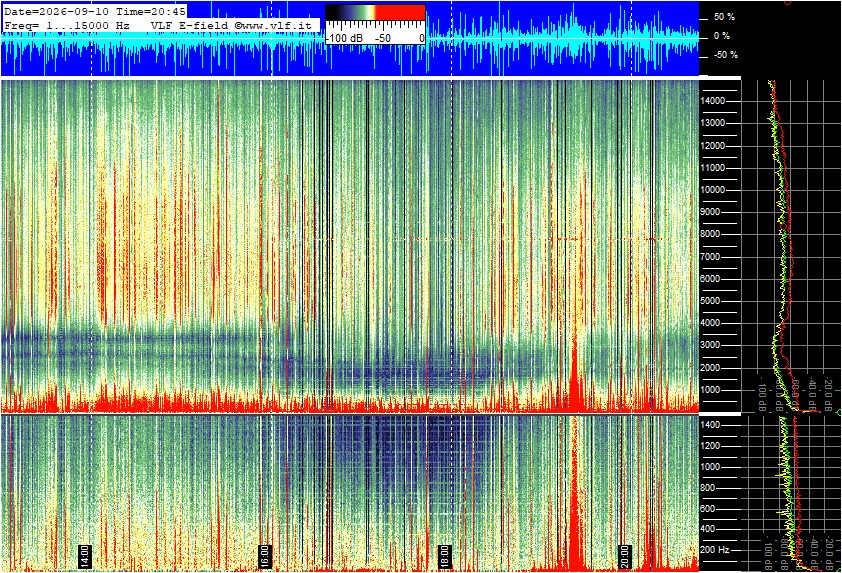
Task: Click the 1400 label on lower scale
Action: [x=710, y=425]
